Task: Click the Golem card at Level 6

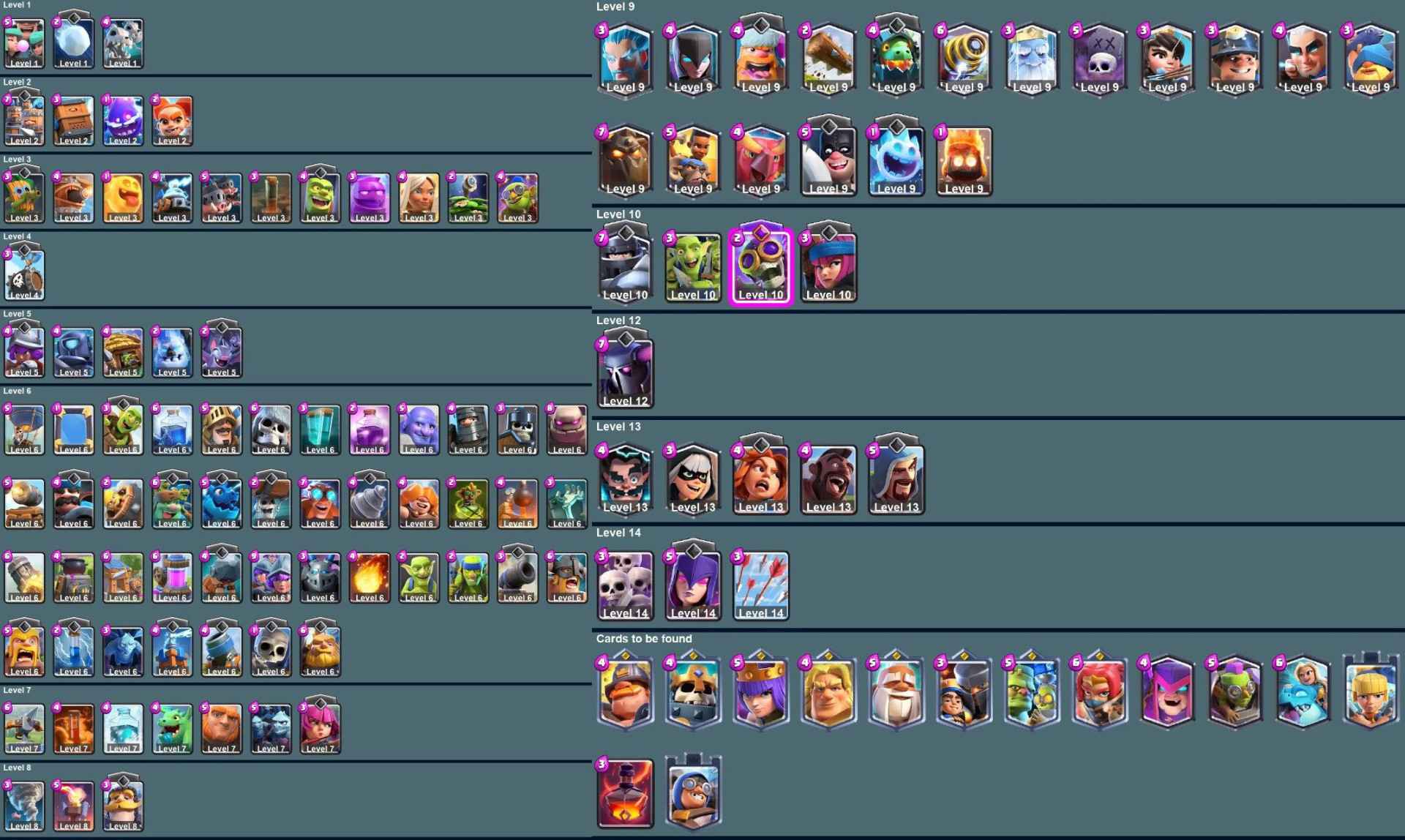Action: pyautogui.click(x=567, y=430)
